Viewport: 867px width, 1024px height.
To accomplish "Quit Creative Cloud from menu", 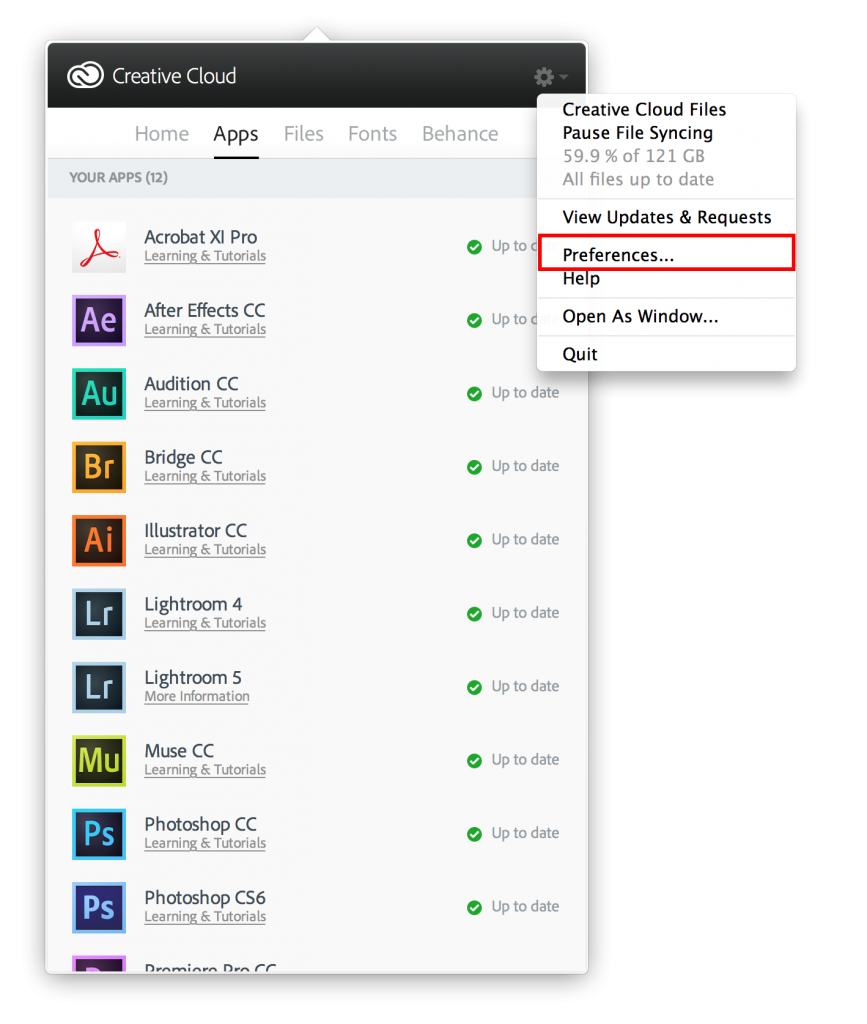I will coord(580,355).
